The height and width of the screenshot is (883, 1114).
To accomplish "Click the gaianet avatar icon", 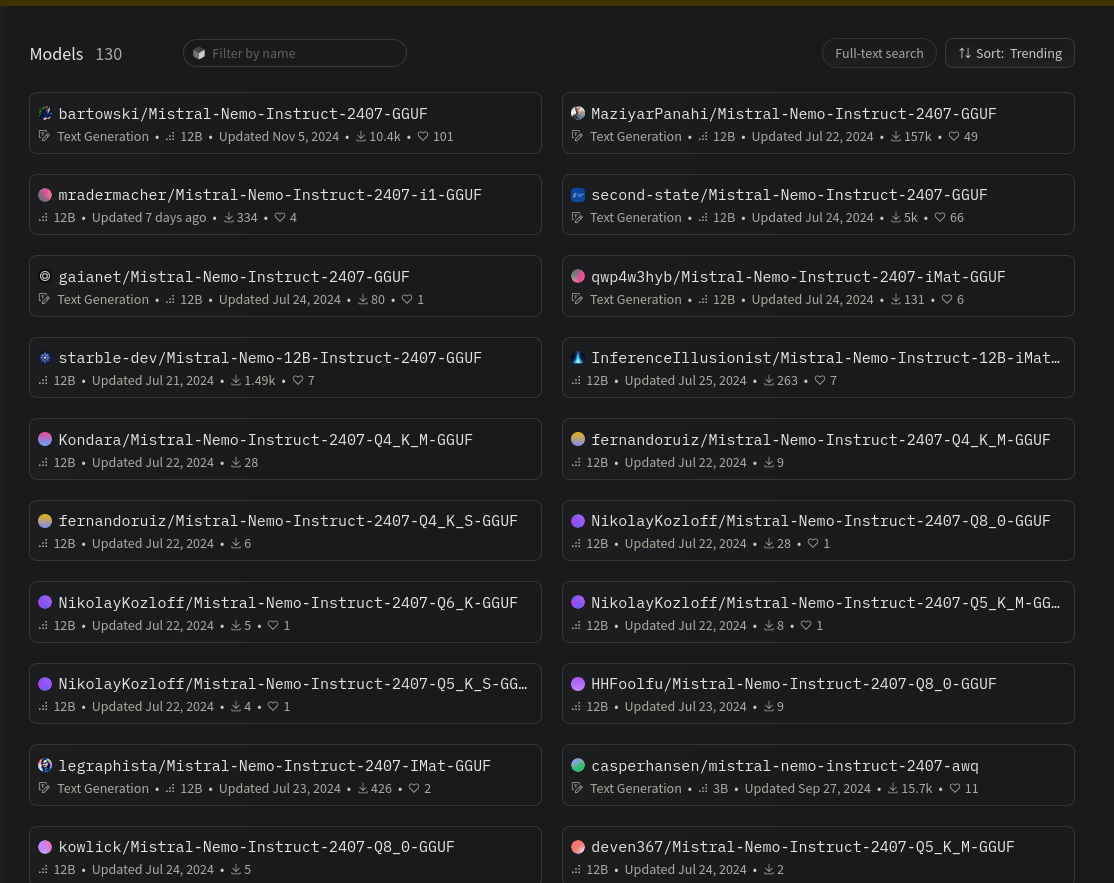I will point(45,276).
